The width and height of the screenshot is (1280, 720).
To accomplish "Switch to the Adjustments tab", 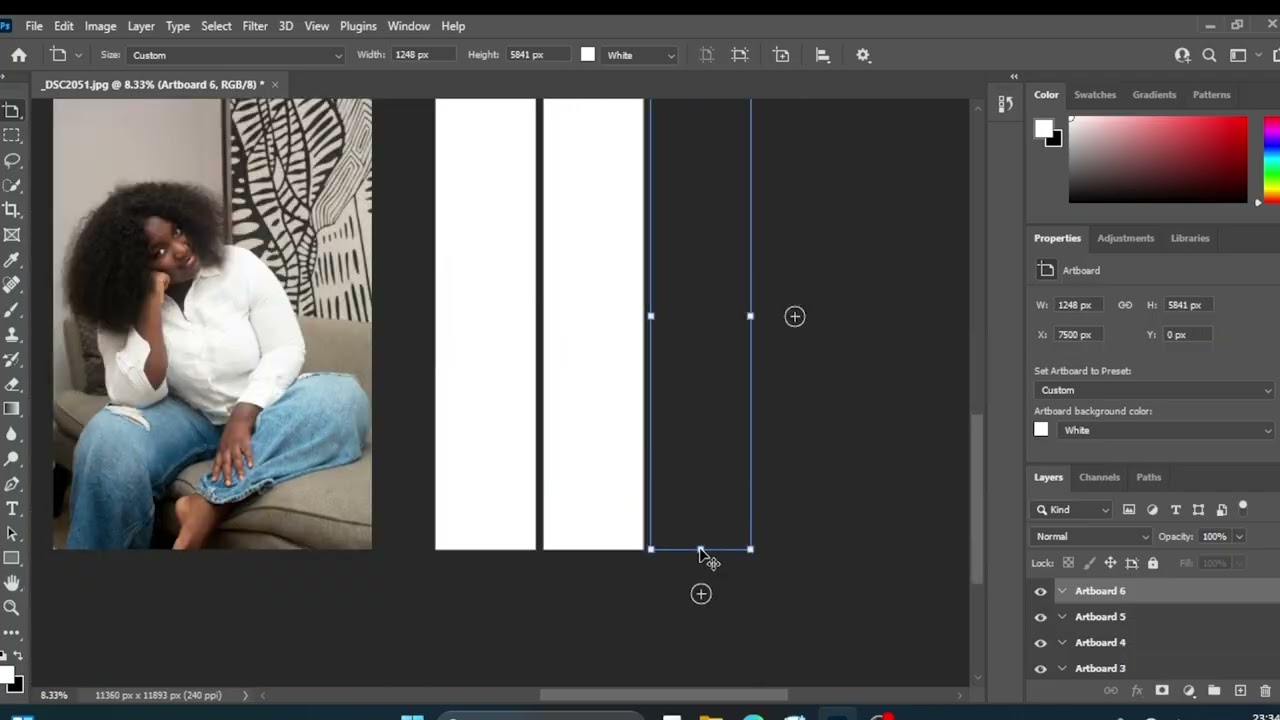I will (1125, 238).
